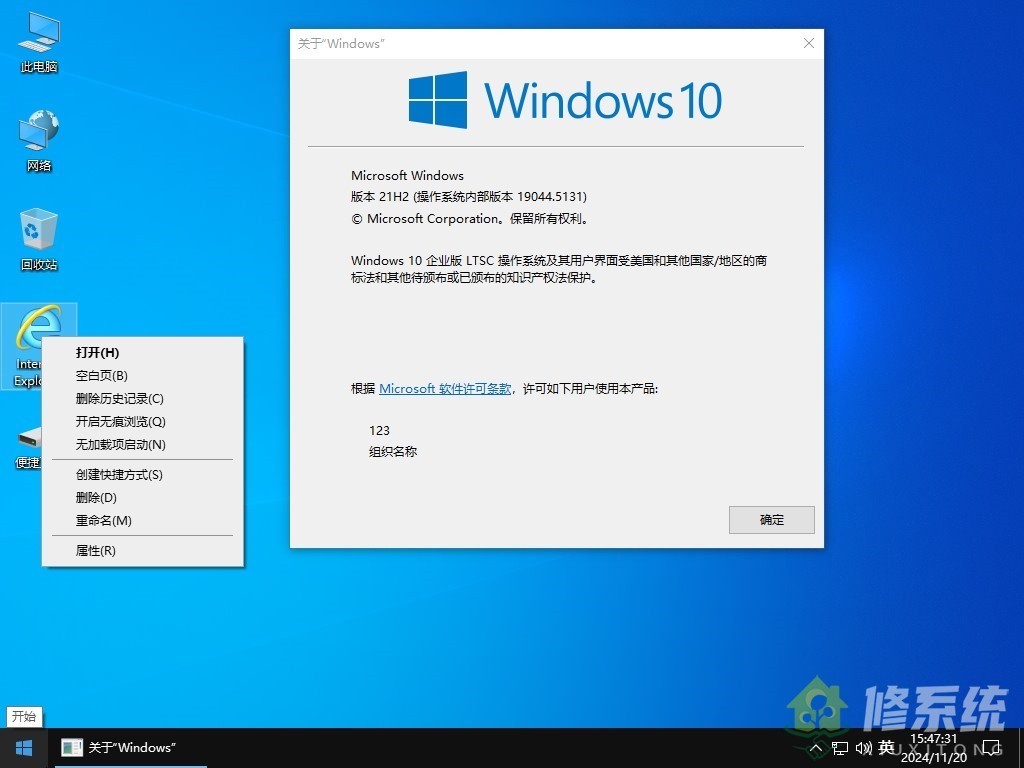Click the network status tray icon
Image resolution: width=1024 pixels, height=768 pixels.
point(842,747)
